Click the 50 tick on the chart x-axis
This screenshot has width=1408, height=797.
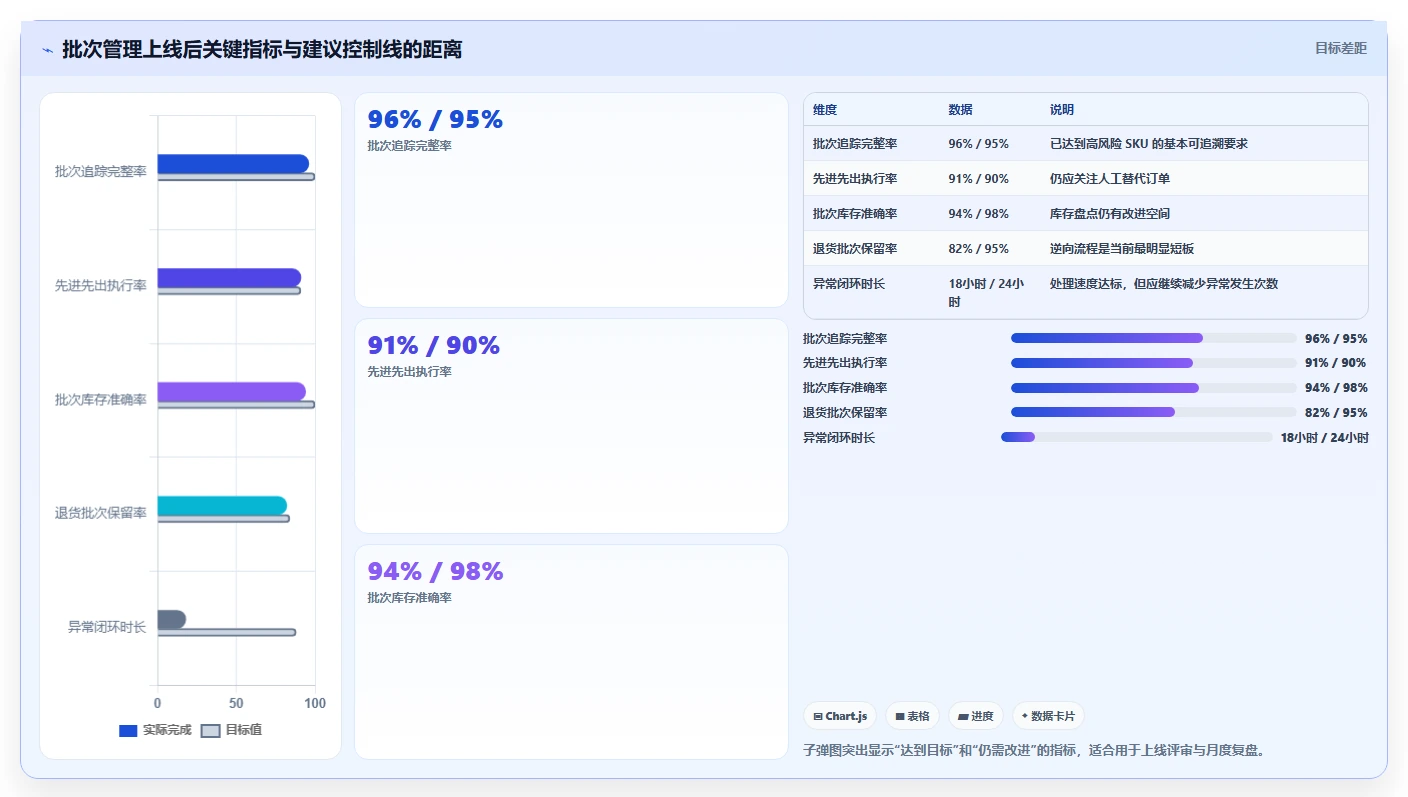tap(236, 704)
